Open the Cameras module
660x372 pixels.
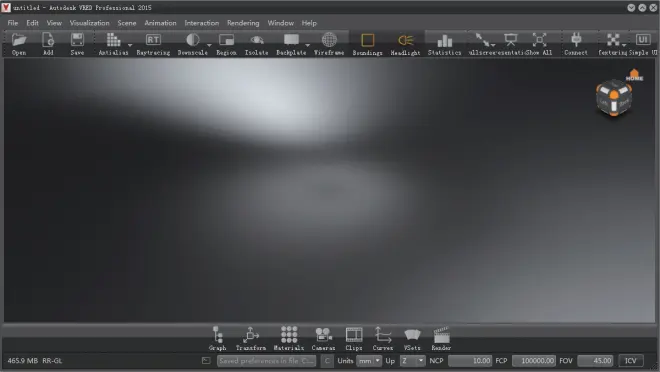click(x=323, y=339)
